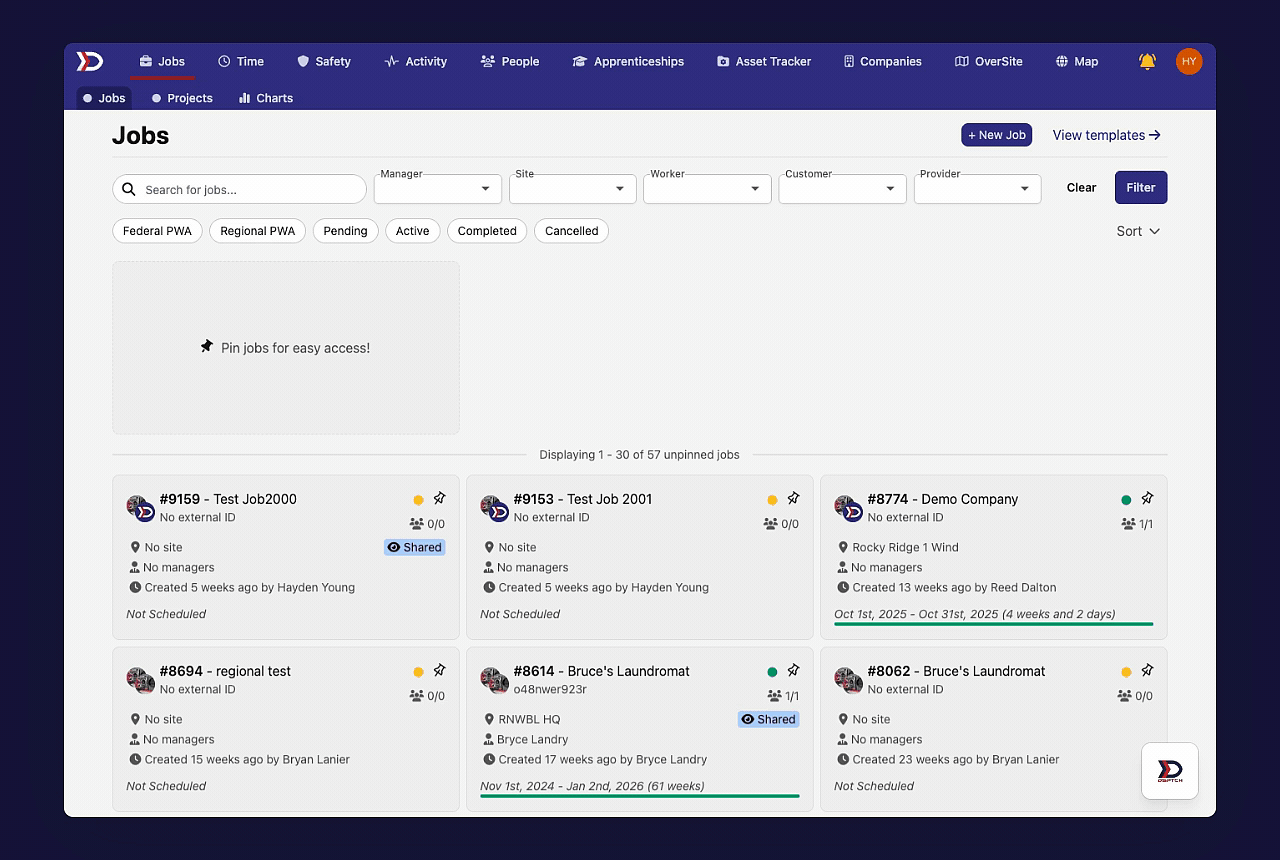
Task: Open the Manager dropdown
Action: [437, 189]
